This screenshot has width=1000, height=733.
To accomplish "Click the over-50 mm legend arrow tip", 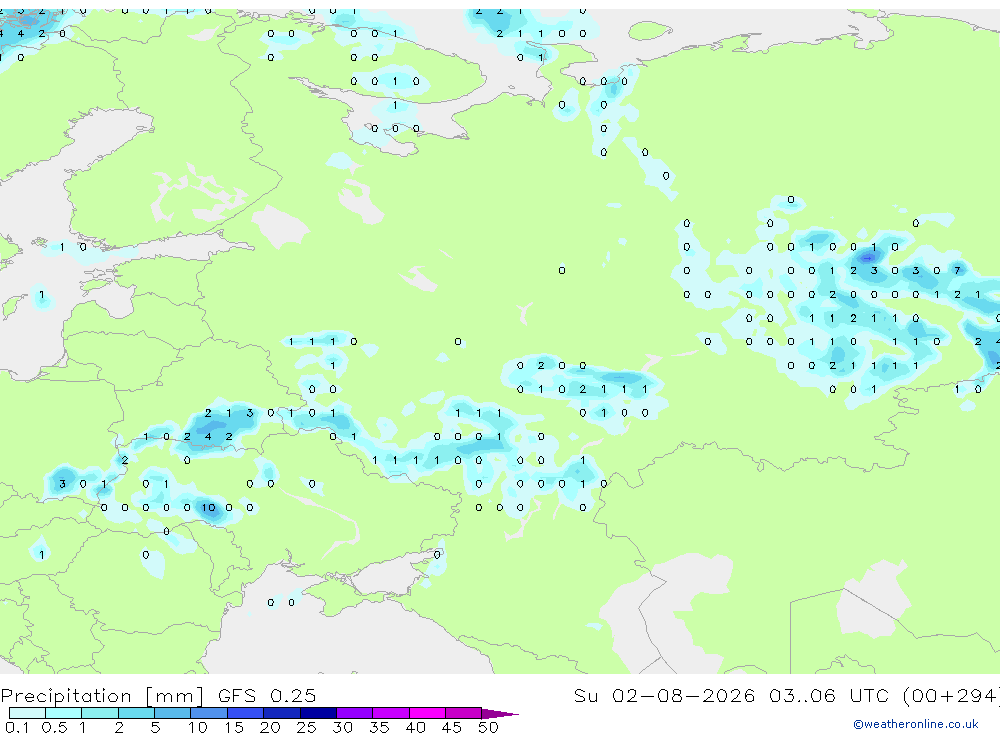I will tap(501, 714).
